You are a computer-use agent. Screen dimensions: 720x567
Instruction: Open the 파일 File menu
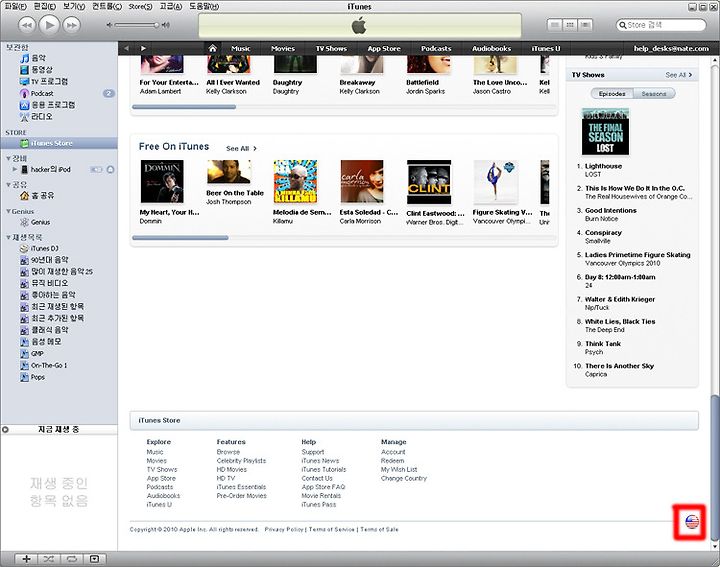point(16,6)
